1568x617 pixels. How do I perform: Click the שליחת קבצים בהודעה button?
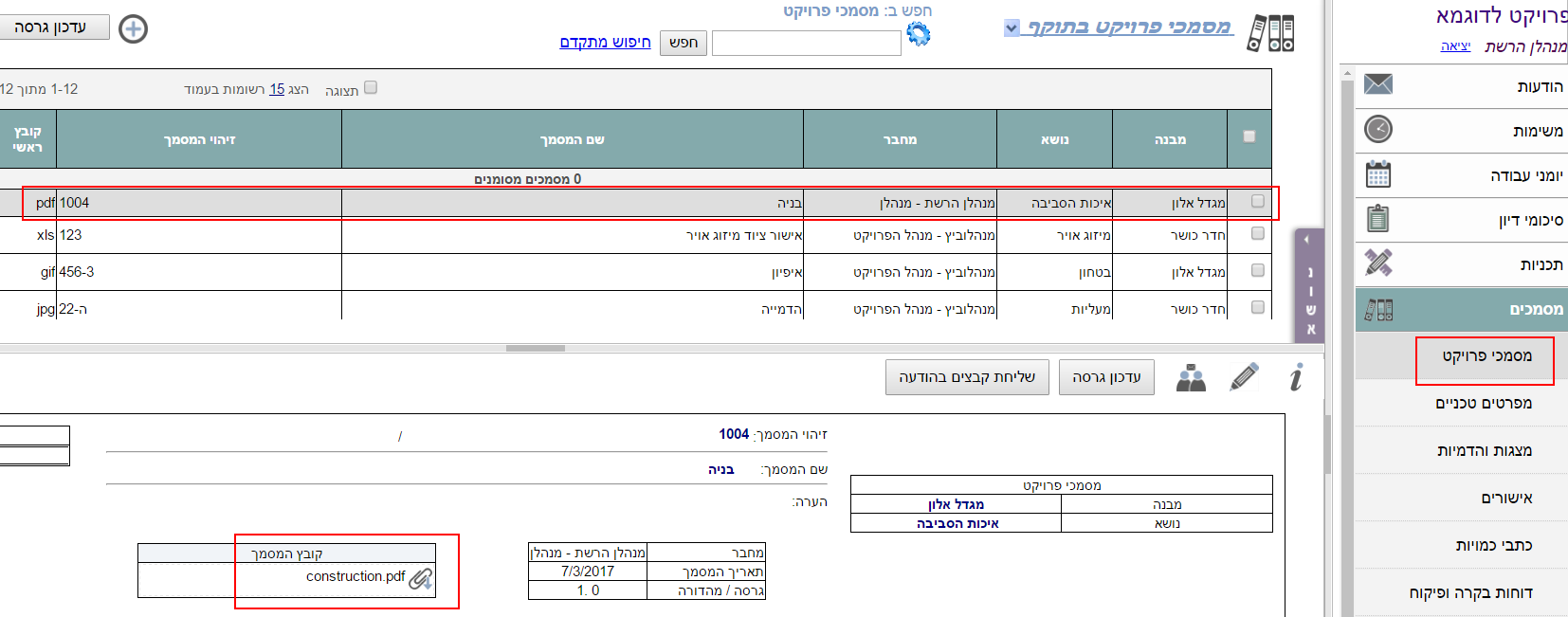[x=967, y=377]
